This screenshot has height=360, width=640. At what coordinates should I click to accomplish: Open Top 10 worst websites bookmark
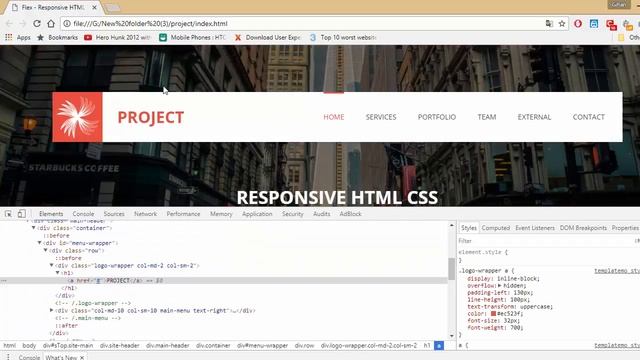342,37
